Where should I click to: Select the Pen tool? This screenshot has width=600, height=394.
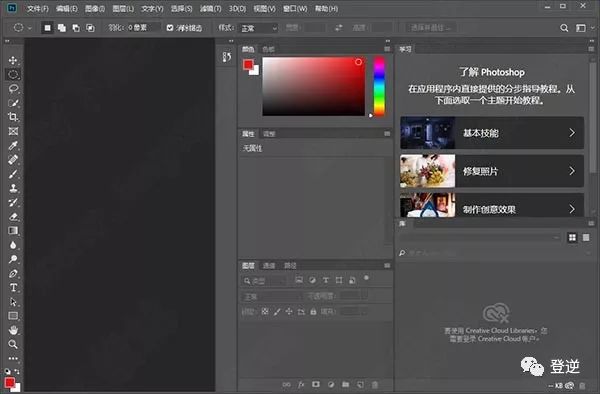(13, 274)
